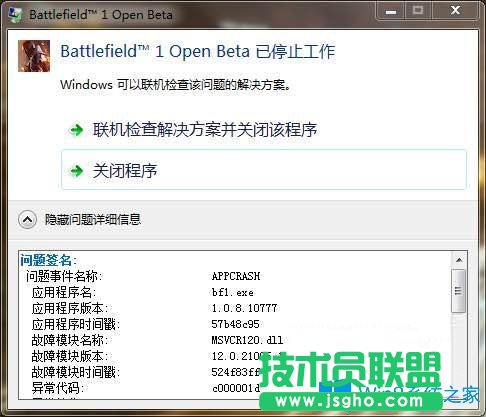This screenshot has width=486, height=417.
Task: Click green arrow beside 关闭程序
Action: (x=76, y=171)
